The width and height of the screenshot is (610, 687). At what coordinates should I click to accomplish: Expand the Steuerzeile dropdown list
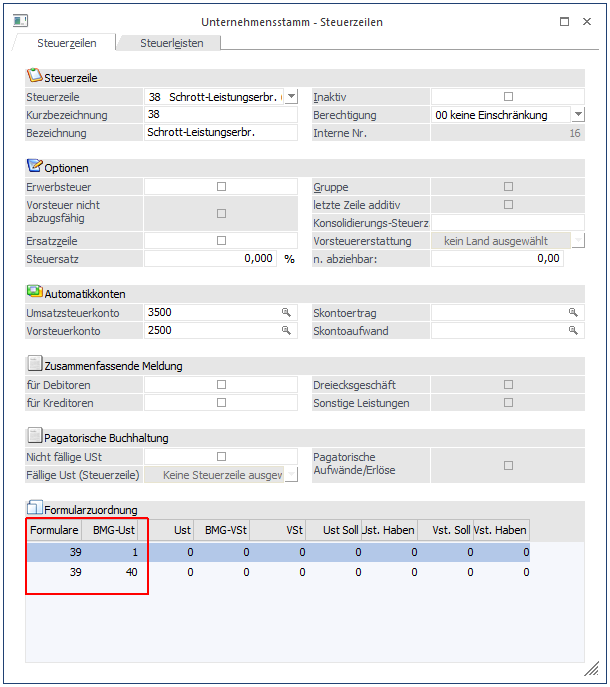tap(291, 97)
